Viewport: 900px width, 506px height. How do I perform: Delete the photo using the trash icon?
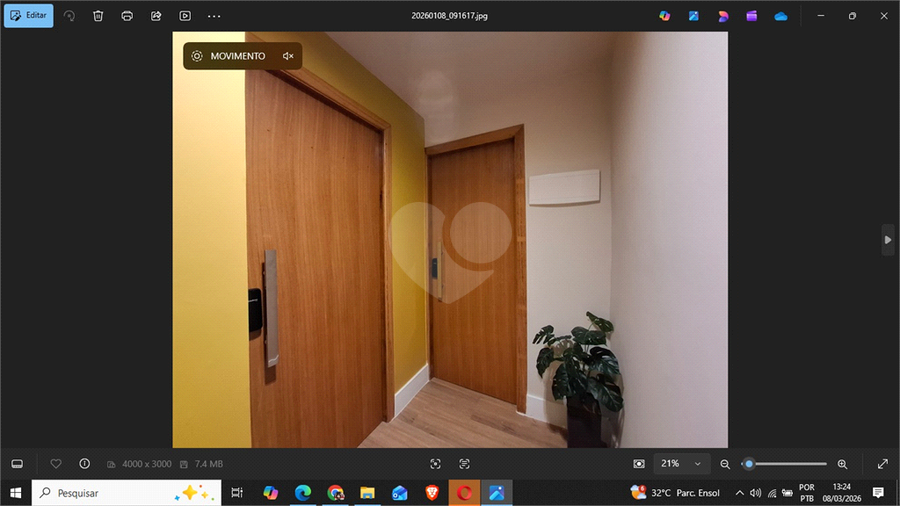pos(98,16)
